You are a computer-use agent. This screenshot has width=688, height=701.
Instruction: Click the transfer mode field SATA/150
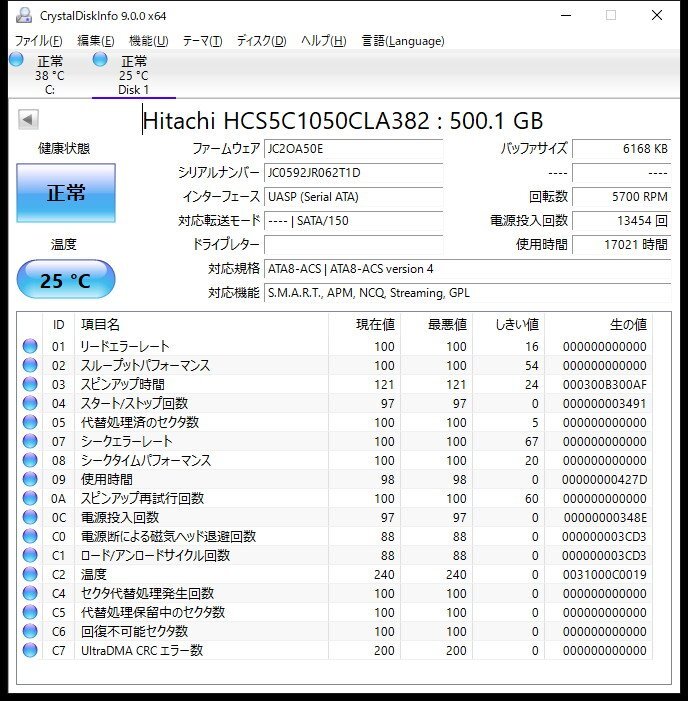coord(354,220)
